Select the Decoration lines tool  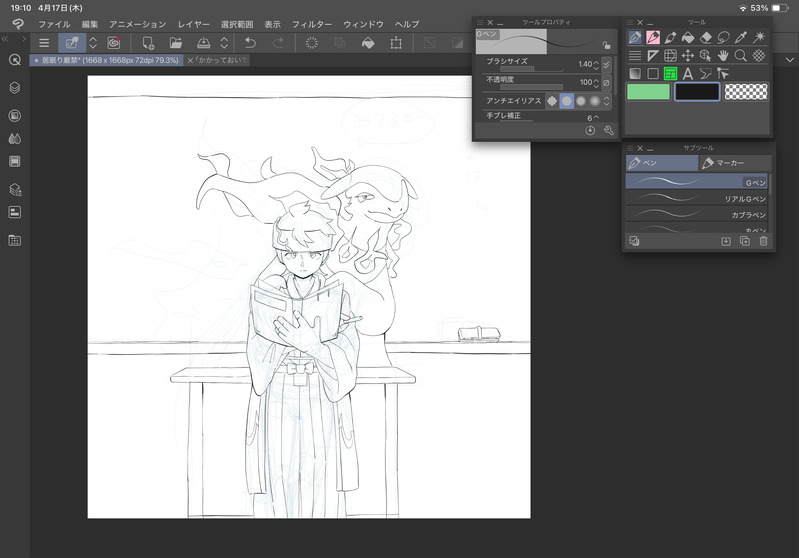coord(635,56)
